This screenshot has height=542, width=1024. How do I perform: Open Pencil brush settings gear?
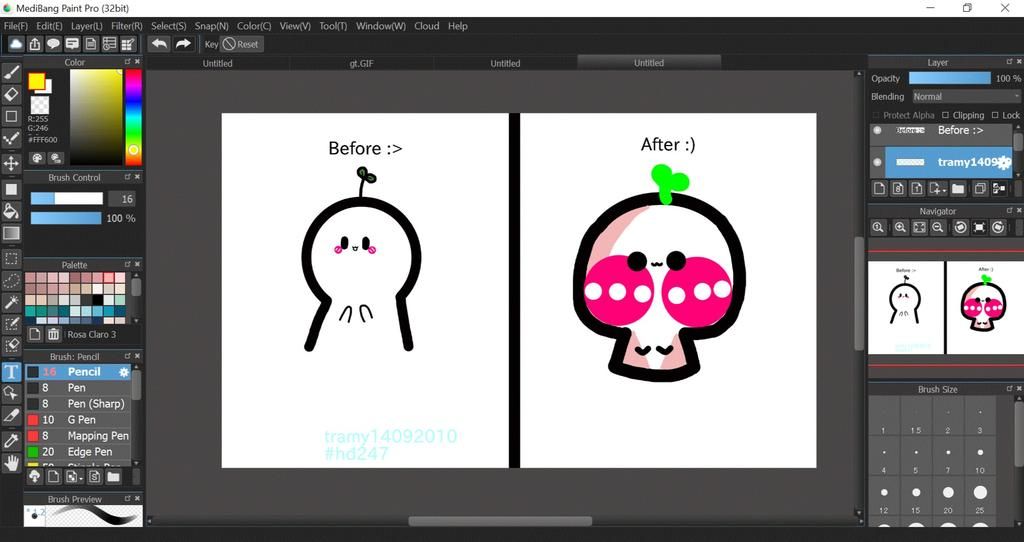(123, 372)
